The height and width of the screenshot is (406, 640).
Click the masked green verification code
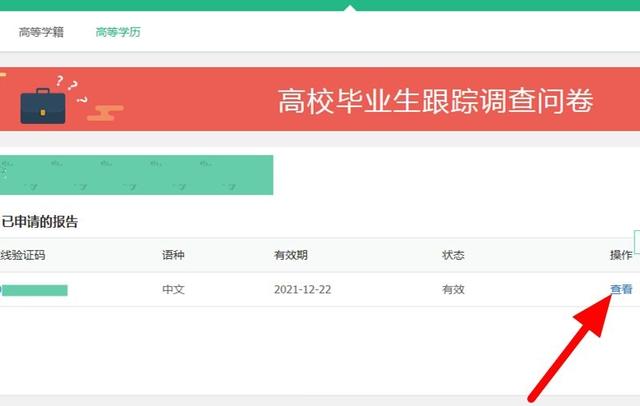tap(36, 290)
